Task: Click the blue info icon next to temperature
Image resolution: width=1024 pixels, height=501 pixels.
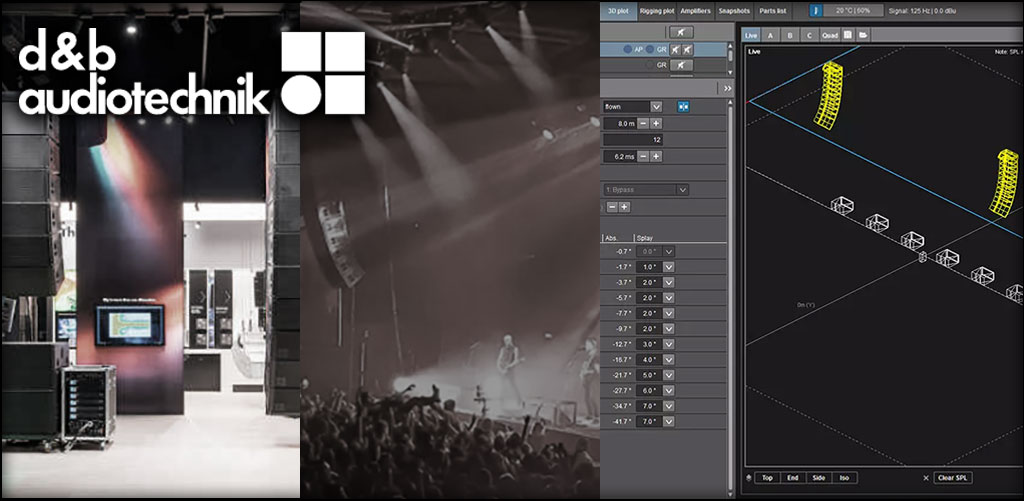Action: tap(816, 11)
